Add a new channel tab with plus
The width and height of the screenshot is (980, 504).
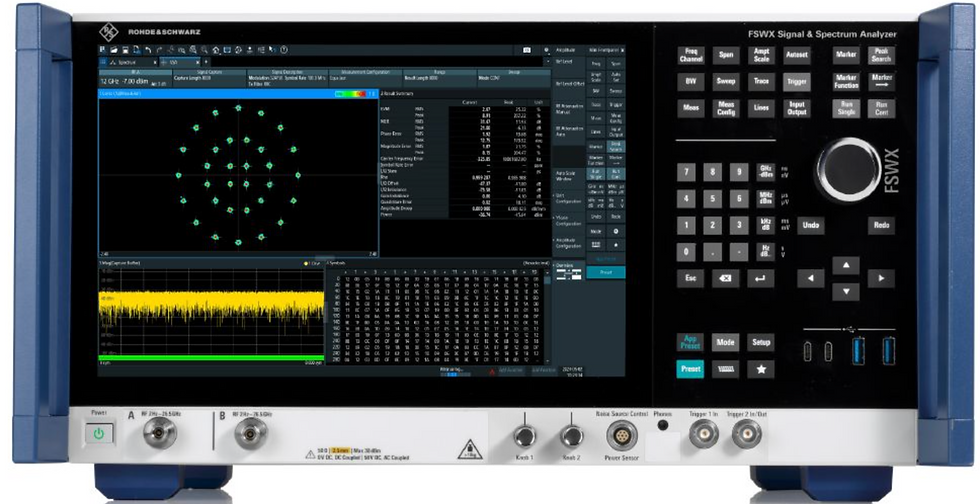click(x=206, y=62)
